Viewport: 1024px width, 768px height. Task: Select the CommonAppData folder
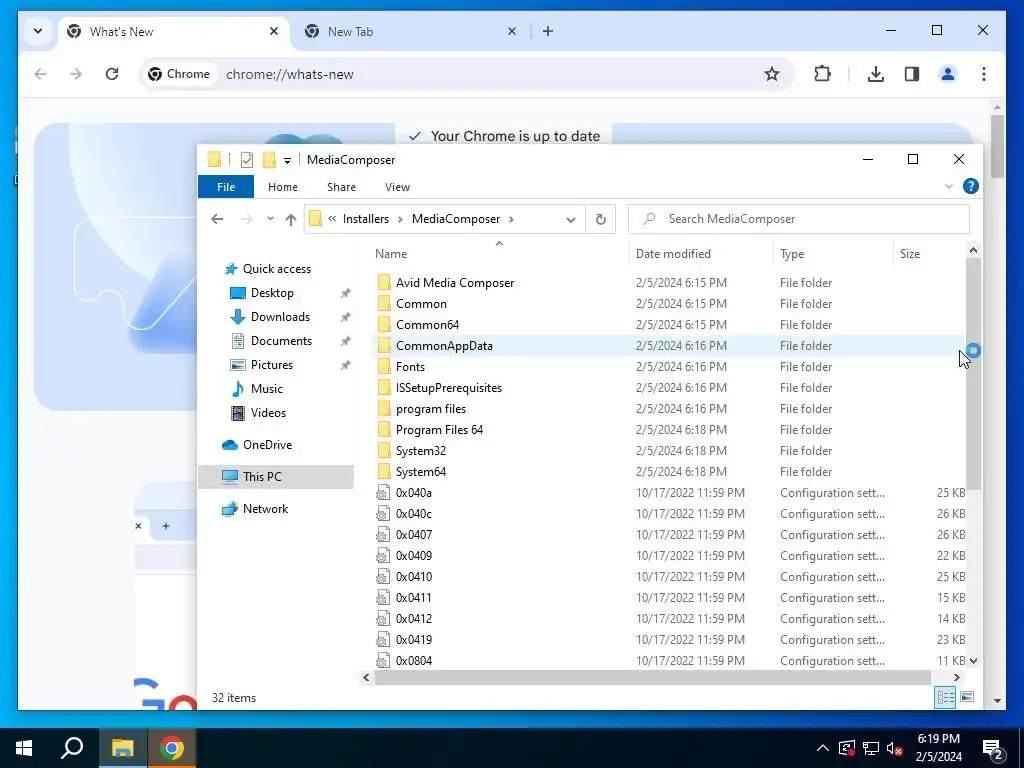pyautogui.click(x=444, y=345)
